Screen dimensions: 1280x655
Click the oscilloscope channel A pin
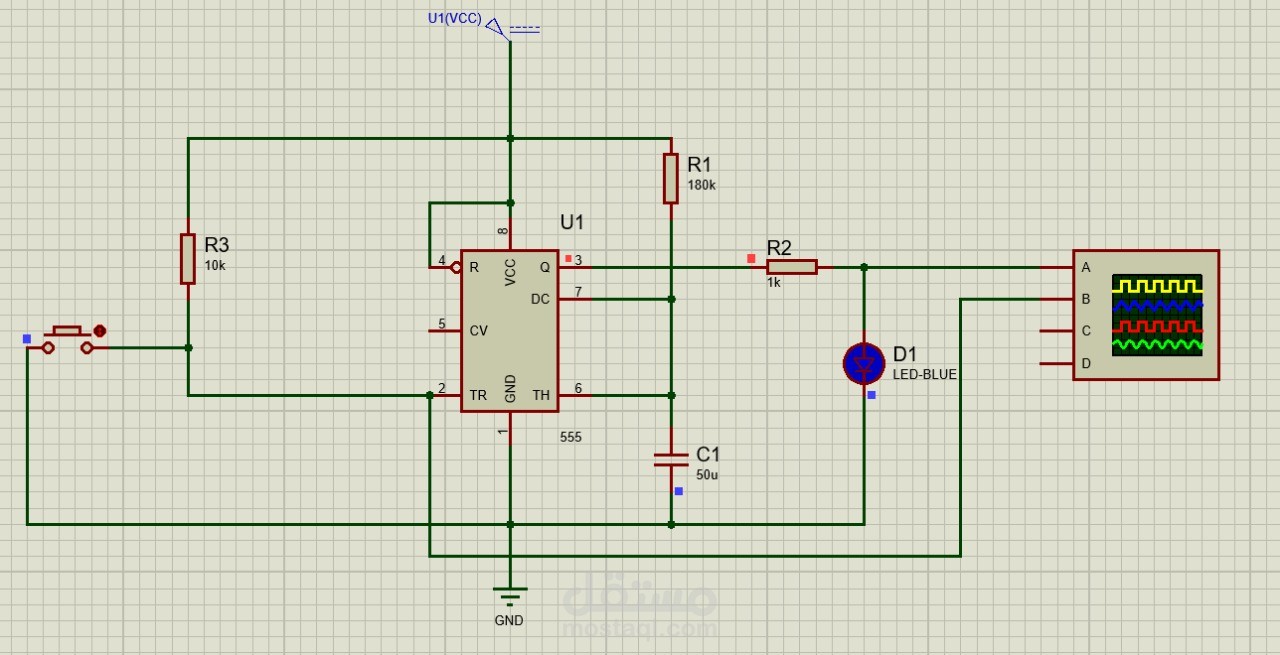pyautogui.click(x=1056, y=267)
